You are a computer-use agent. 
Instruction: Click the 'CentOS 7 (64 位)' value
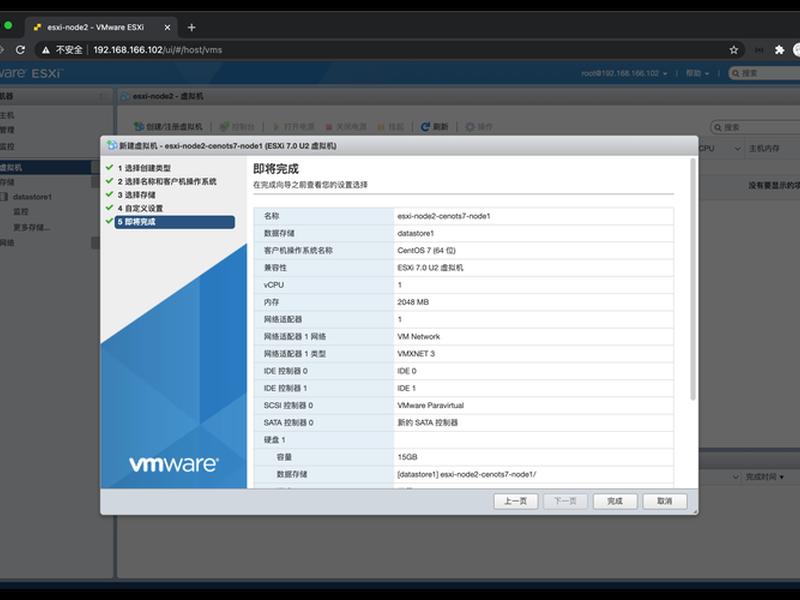tap(427, 251)
